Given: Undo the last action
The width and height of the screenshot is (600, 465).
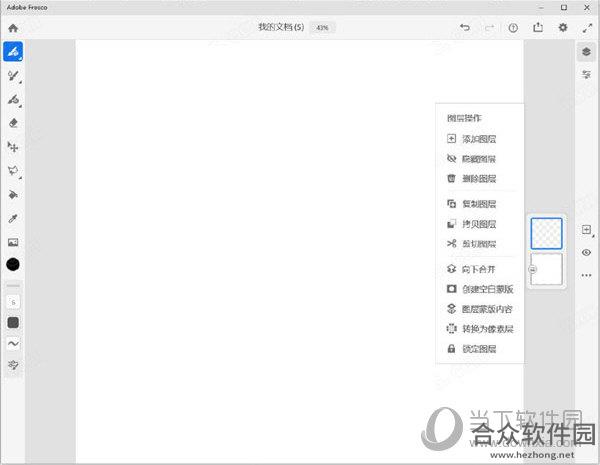Looking at the screenshot, I should [x=465, y=28].
